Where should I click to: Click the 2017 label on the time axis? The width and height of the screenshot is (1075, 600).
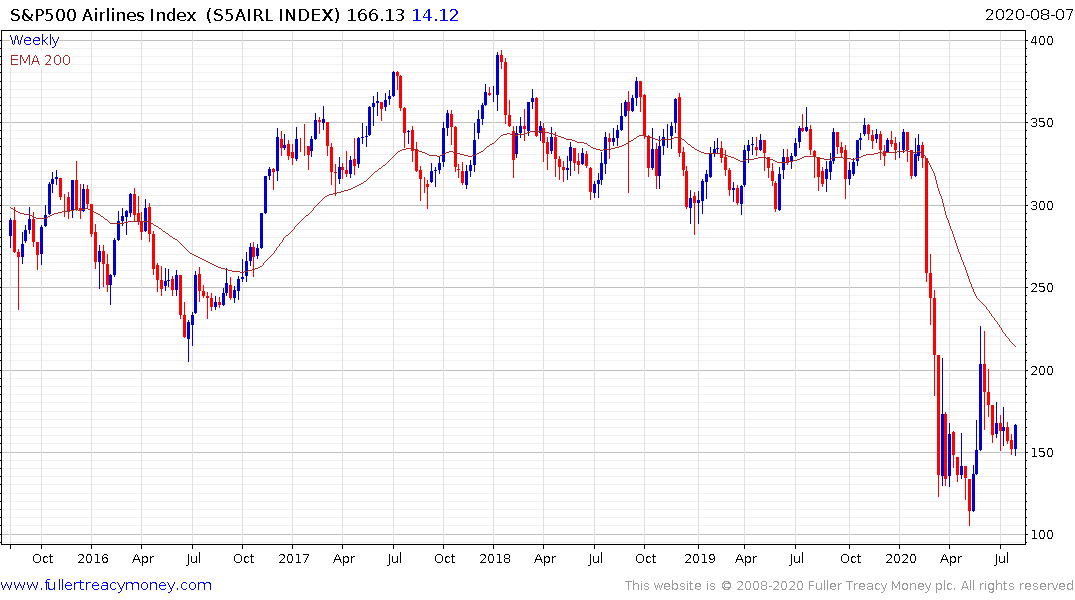(293, 558)
